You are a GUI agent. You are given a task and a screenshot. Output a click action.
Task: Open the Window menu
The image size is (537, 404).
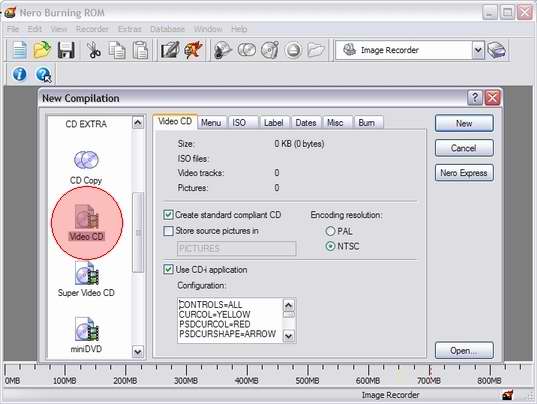208,29
